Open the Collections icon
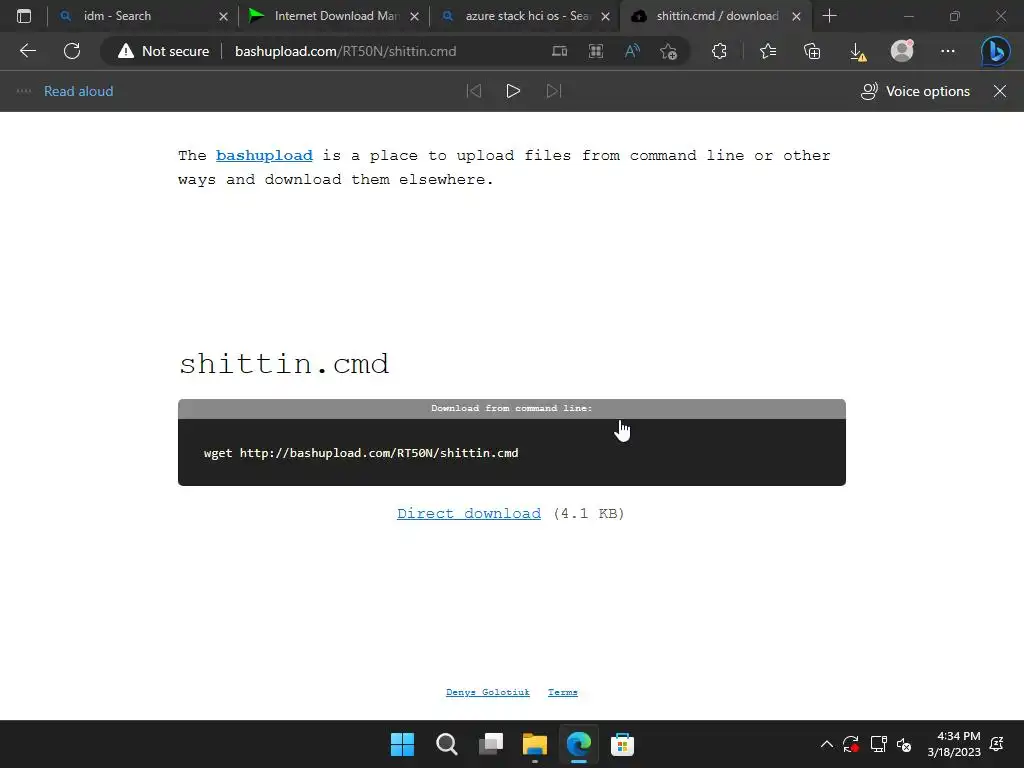The image size is (1024, 768). pyautogui.click(x=812, y=51)
